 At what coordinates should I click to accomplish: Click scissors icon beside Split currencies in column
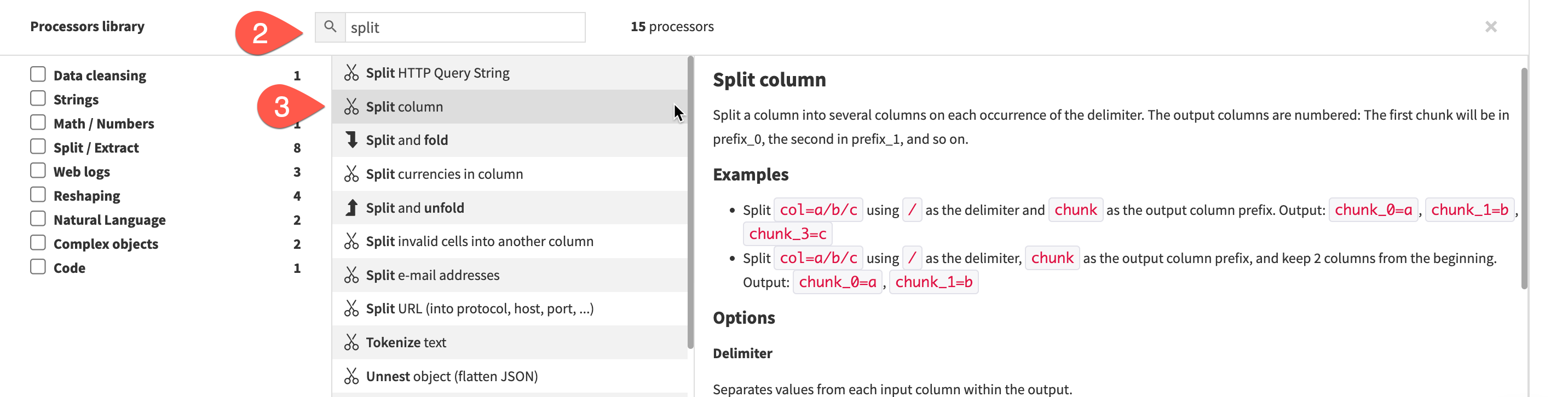click(351, 174)
